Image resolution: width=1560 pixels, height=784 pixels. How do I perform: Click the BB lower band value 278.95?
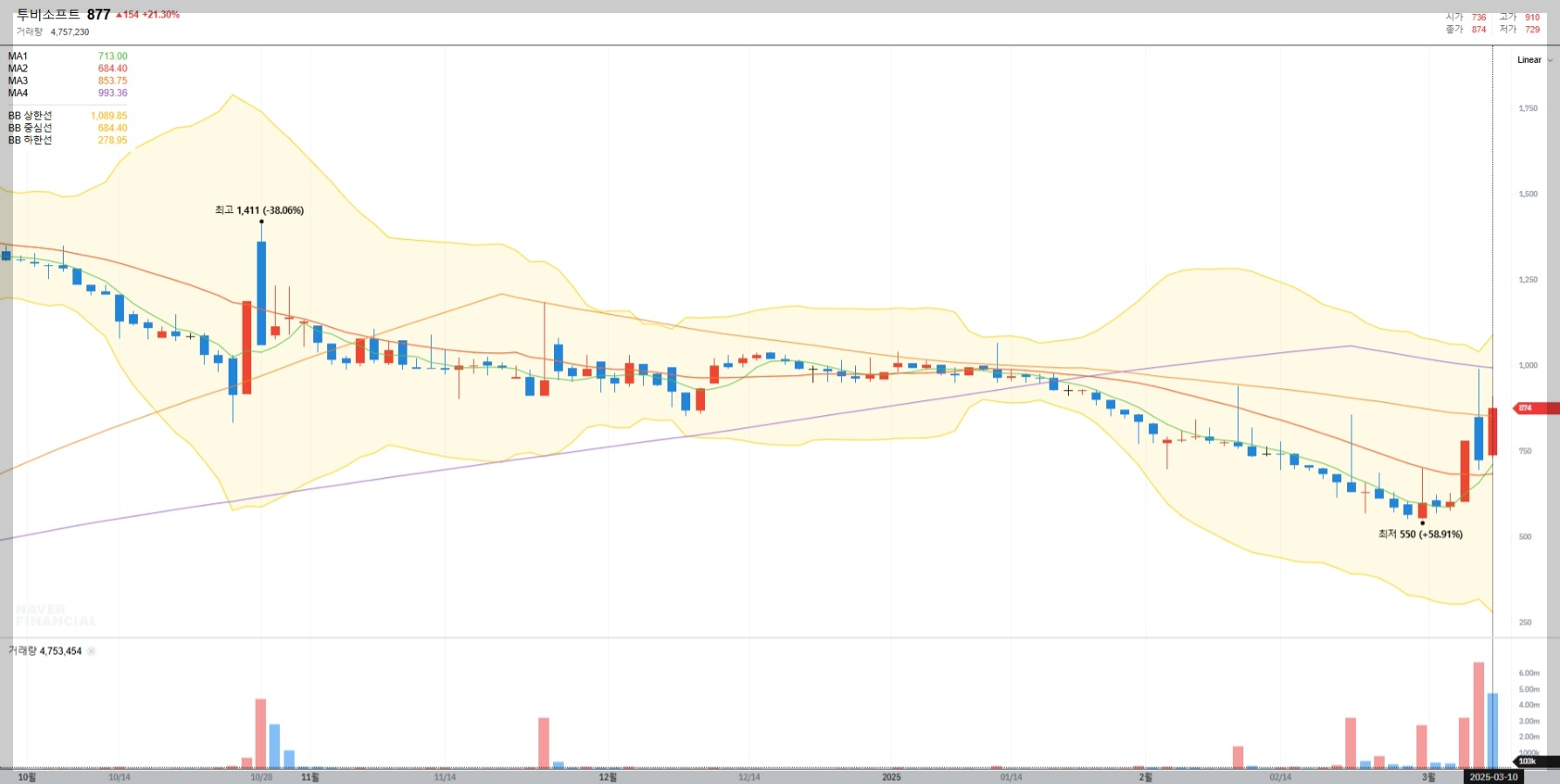coord(113,140)
